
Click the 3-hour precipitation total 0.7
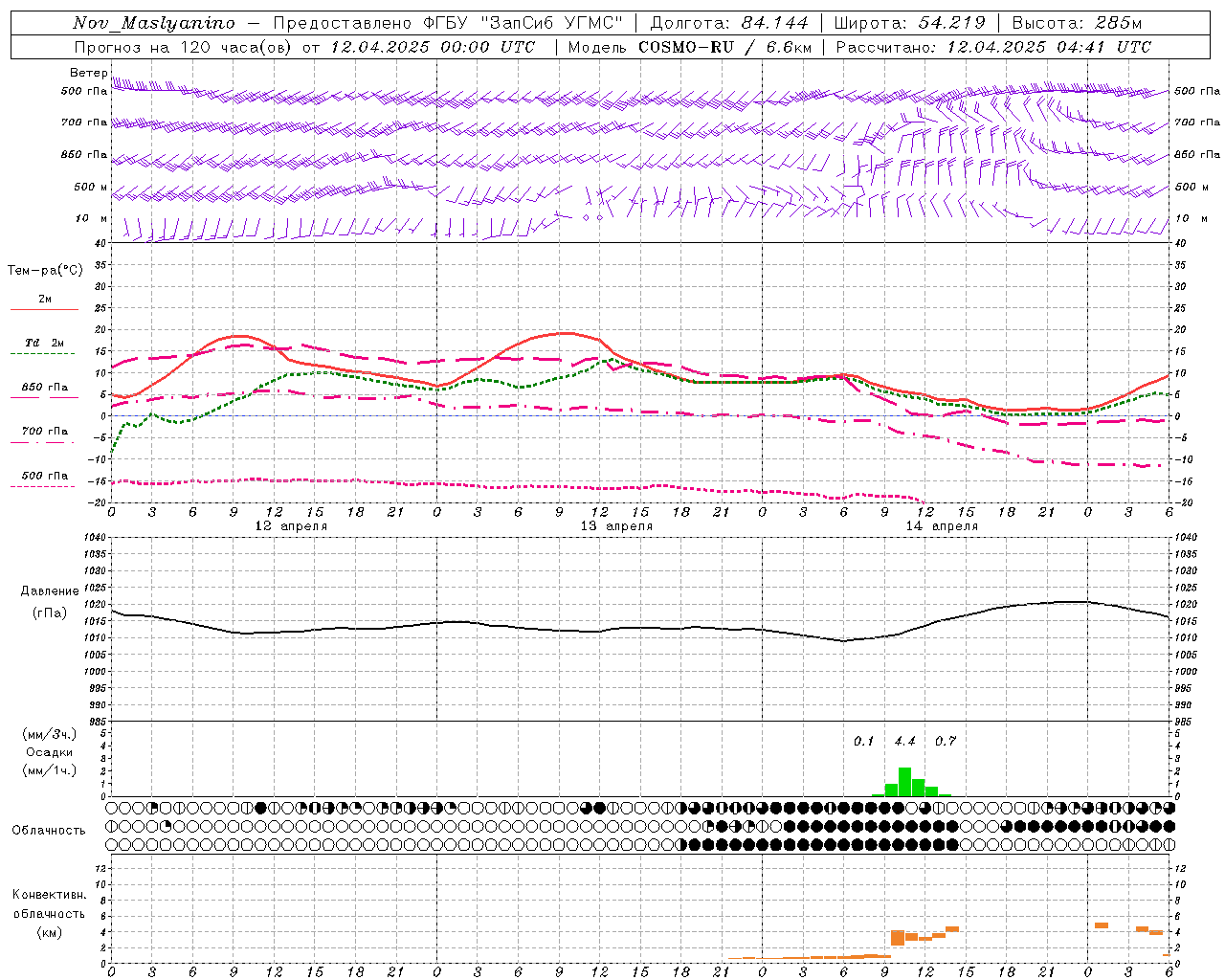point(946,741)
